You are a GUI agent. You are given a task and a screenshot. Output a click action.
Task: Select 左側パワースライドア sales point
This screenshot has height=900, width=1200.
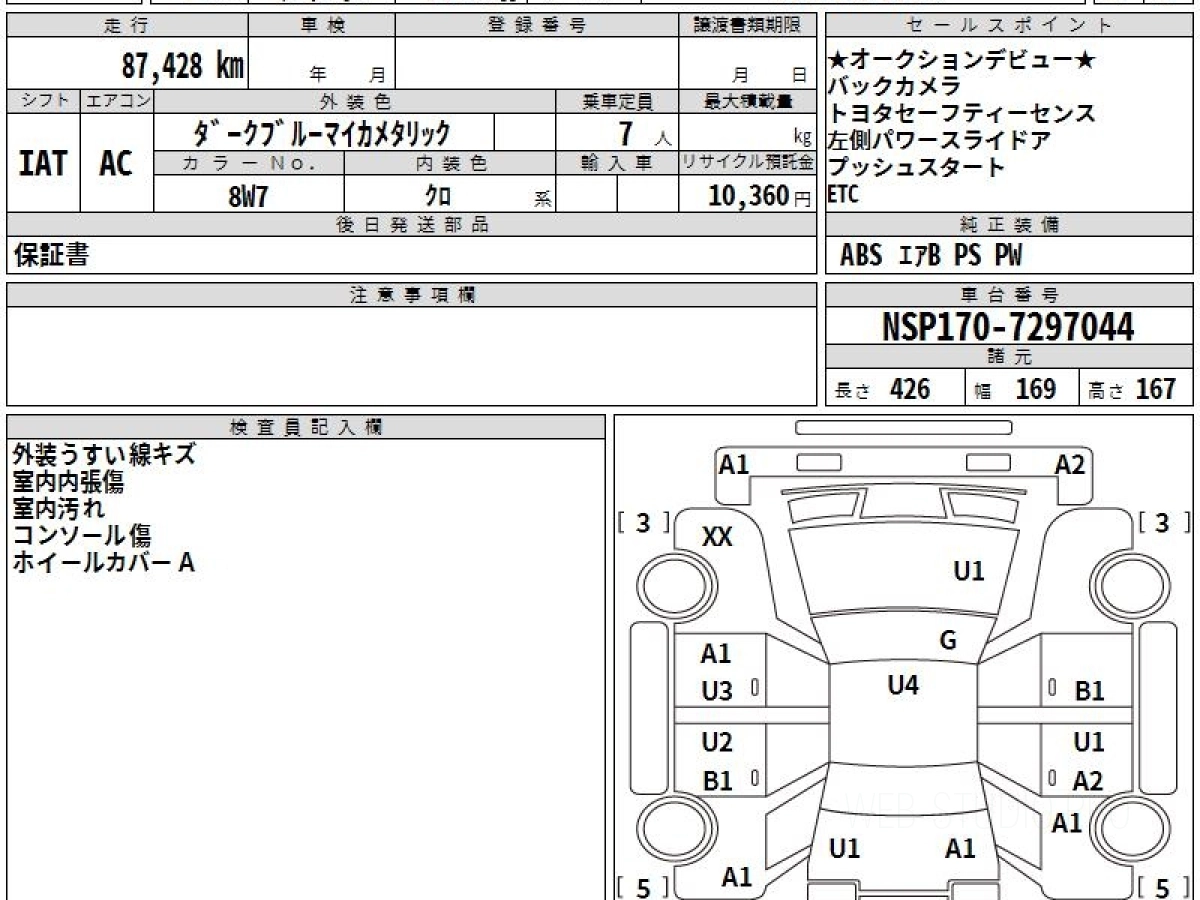tap(940, 140)
